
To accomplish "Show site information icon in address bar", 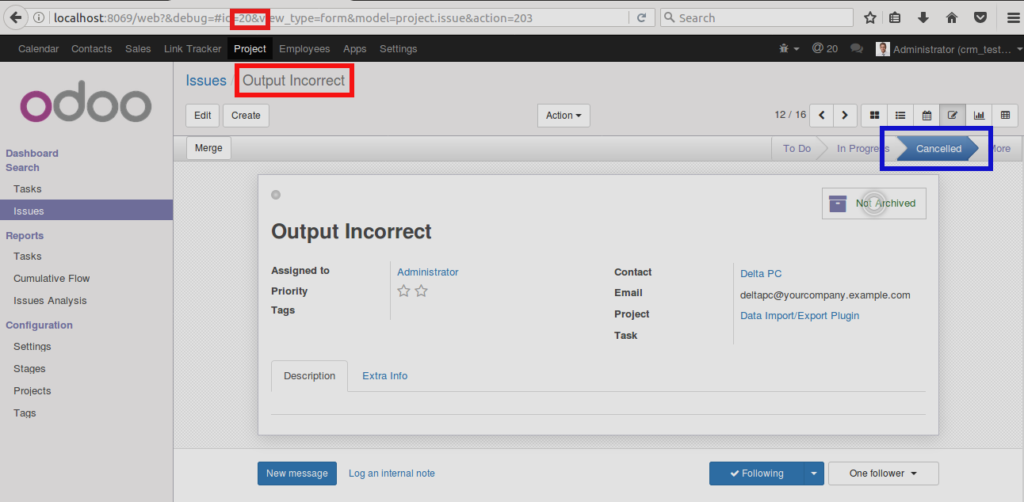I will click(39, 18).
